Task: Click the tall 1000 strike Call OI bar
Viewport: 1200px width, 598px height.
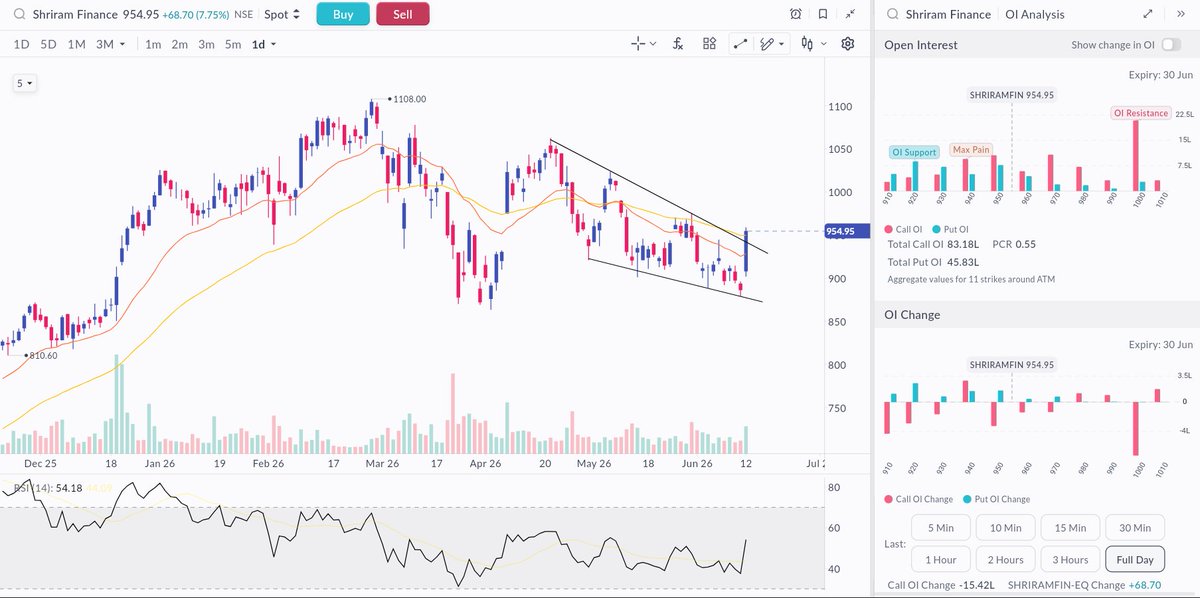Action: [1137, 156]
